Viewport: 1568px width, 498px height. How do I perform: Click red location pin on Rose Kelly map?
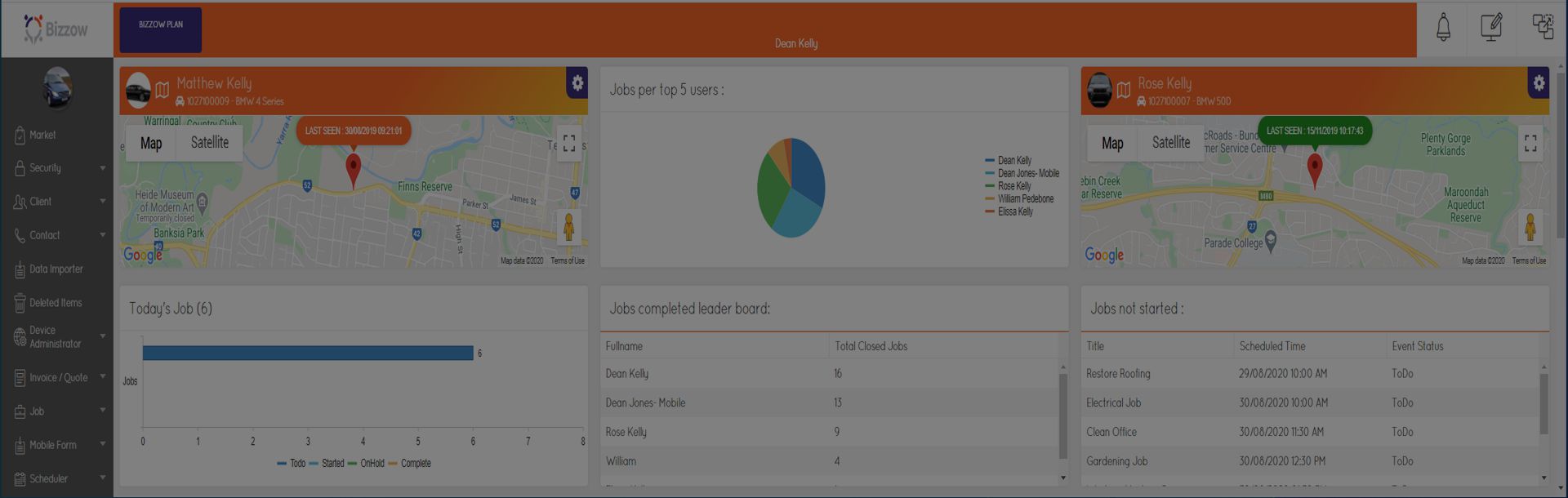[x=1315, y=171]
